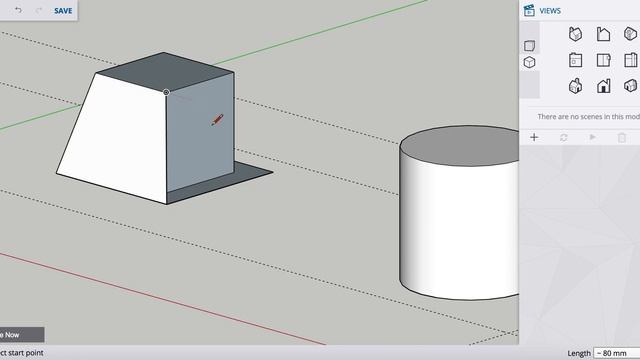Click the SAVE button
Image resolution: width=640 pixels, height=360 pixels.
click(63, 11)
